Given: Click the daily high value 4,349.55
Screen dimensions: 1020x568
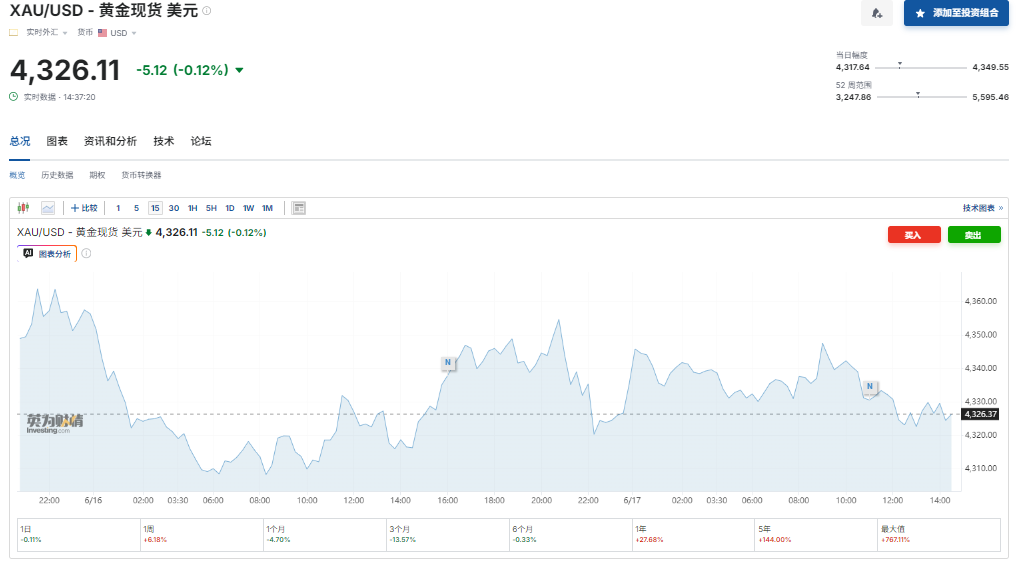Looking at the screenshot, I should point(990,67).
